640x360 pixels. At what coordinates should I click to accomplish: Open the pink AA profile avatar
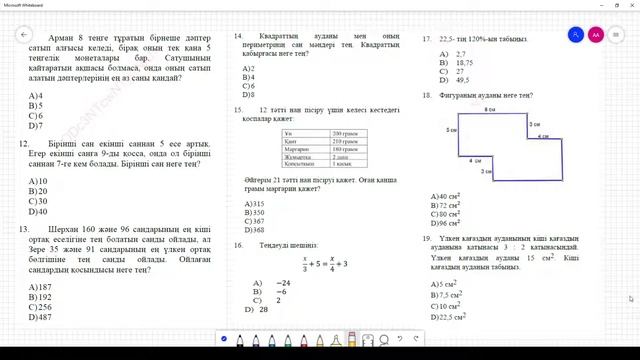pyautogui.click(x=596, y=35)
